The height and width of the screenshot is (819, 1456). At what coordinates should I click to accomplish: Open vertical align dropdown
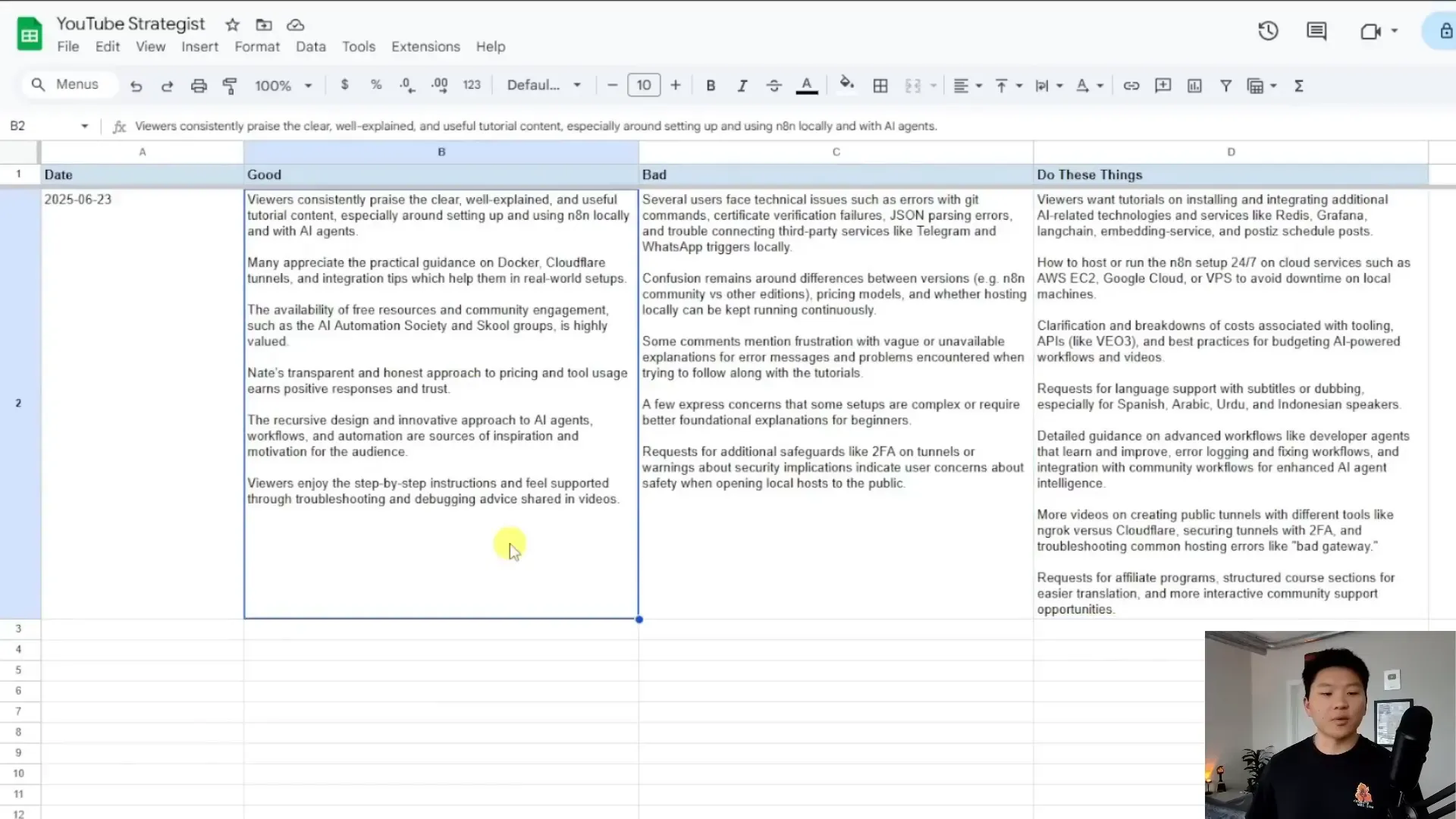[x=1009, y=86]
